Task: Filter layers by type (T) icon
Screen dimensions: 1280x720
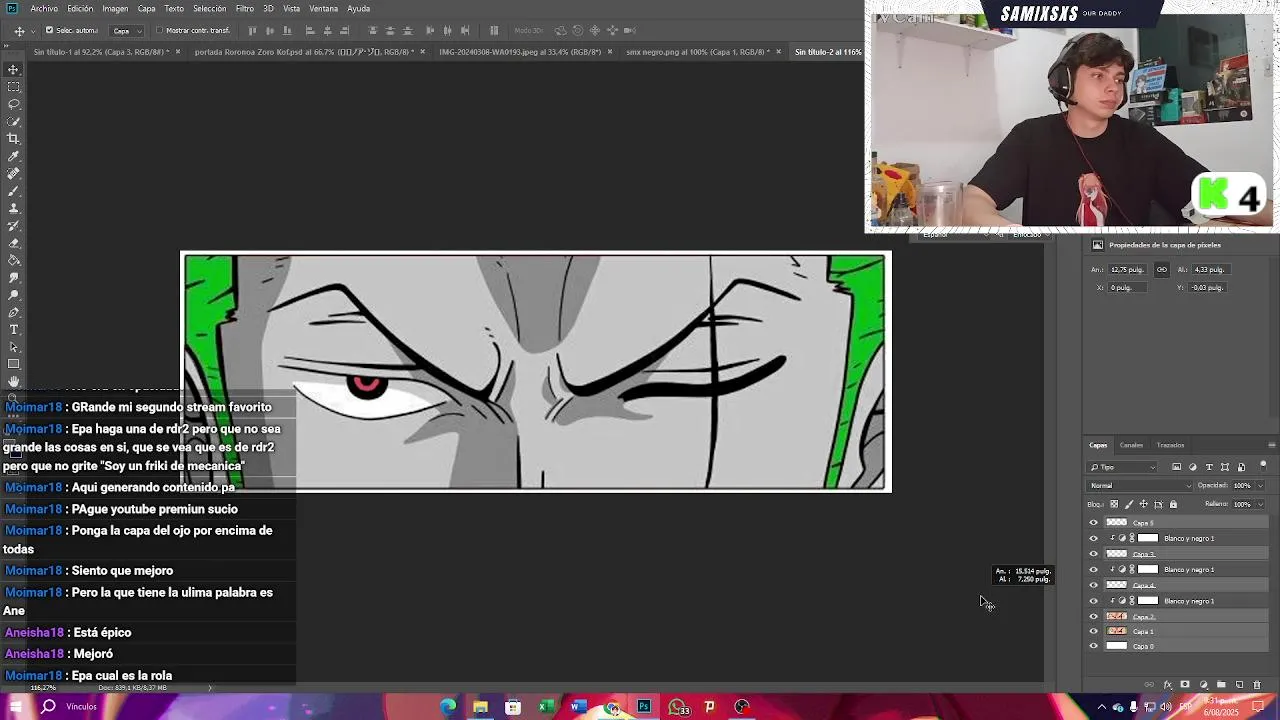Action: pyautogui.click(x=1209, y=467)
